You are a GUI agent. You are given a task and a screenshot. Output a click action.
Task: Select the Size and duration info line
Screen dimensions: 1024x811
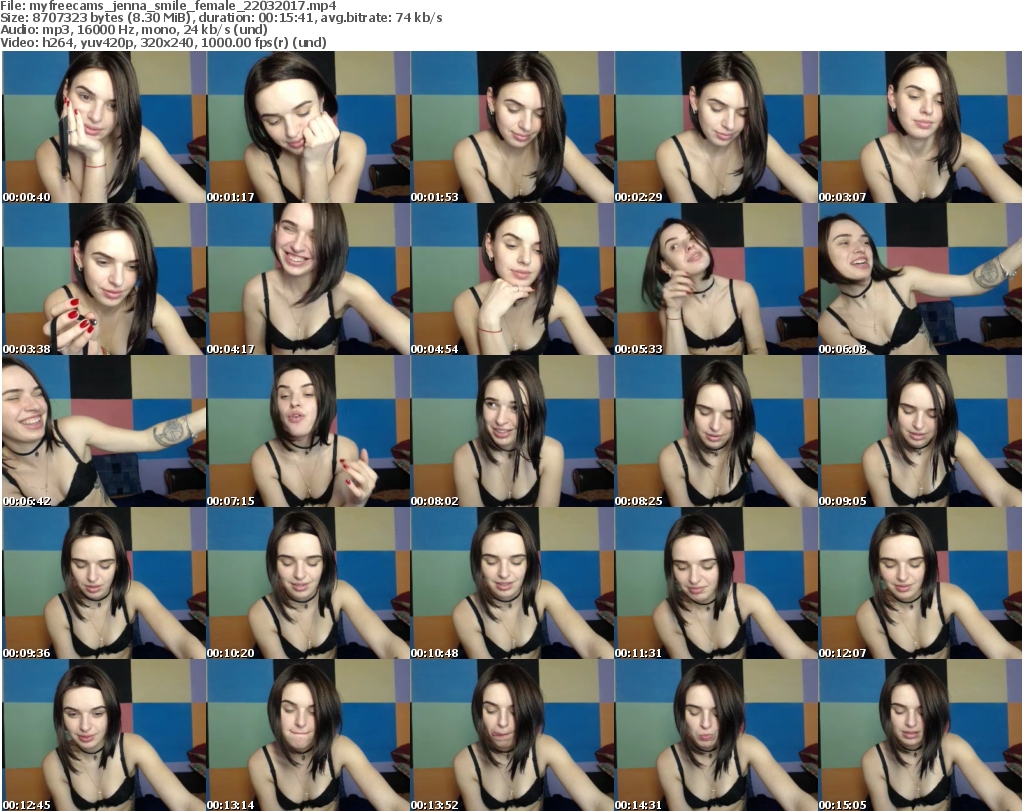pyautogui.click(x=221, y=18)
